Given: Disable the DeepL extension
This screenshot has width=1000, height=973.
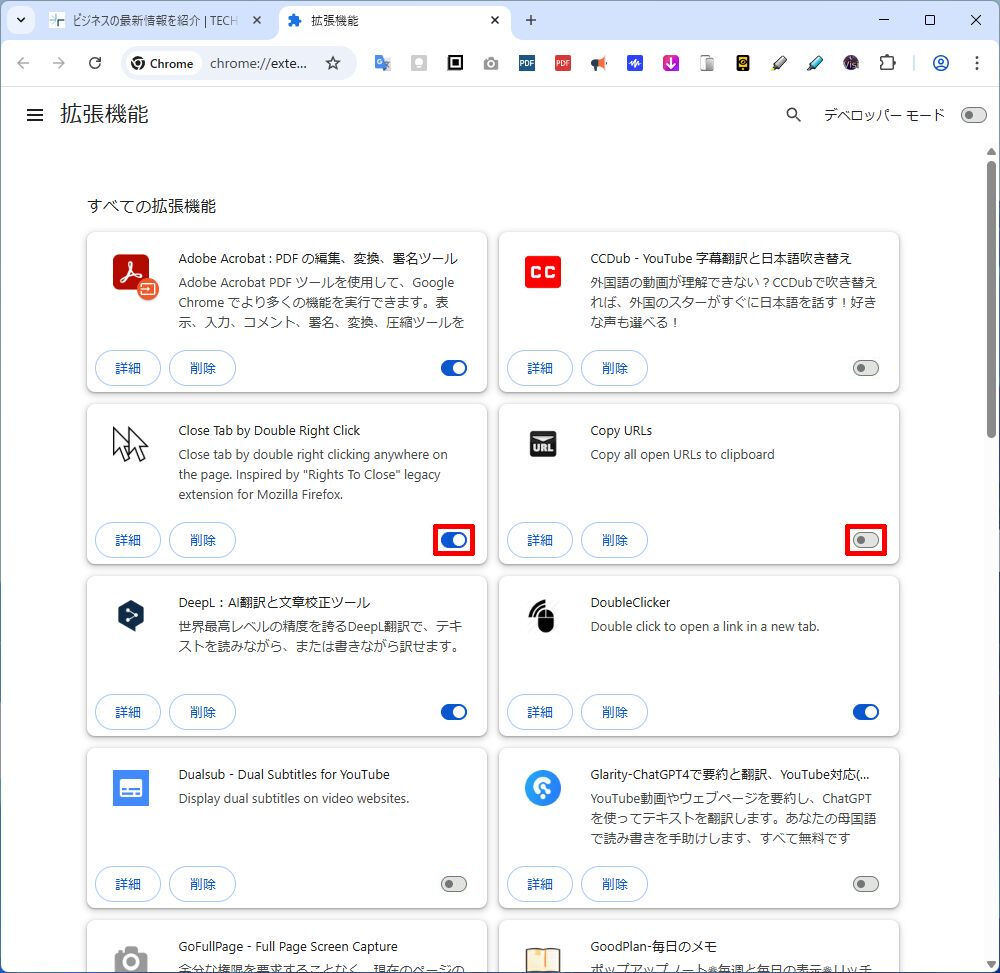Looking at the screenshot, I should point(454,712).
